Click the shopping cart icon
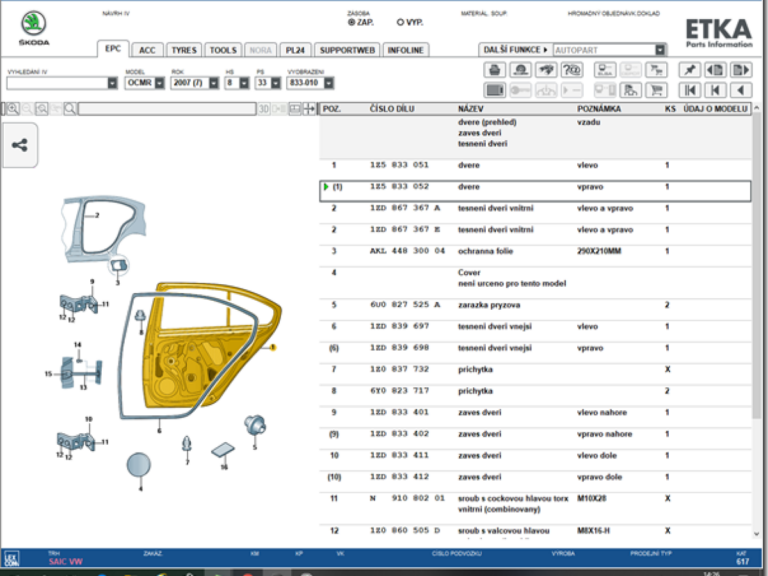This screenshot has height=576, width=768. click(x=656, y=90)
